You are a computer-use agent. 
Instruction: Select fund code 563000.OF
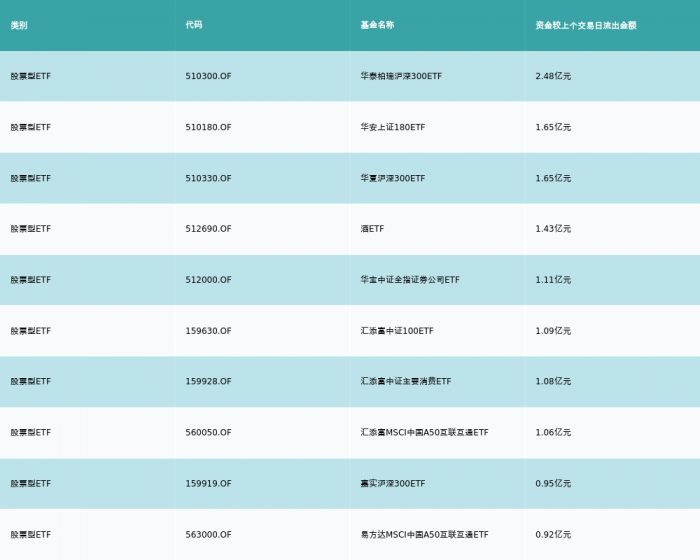208,535
